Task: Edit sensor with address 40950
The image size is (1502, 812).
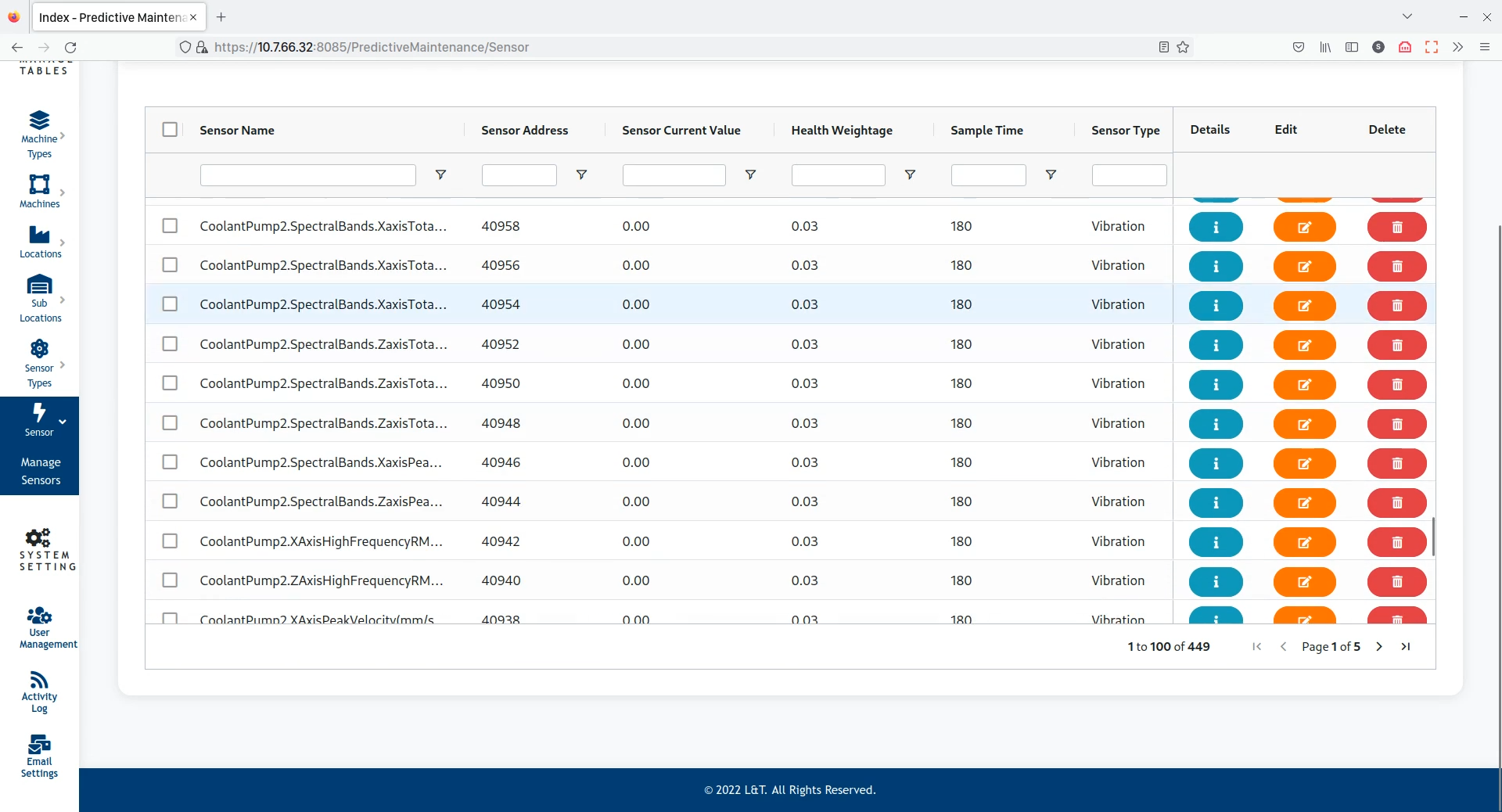Action: click(x=1304, y=385)
